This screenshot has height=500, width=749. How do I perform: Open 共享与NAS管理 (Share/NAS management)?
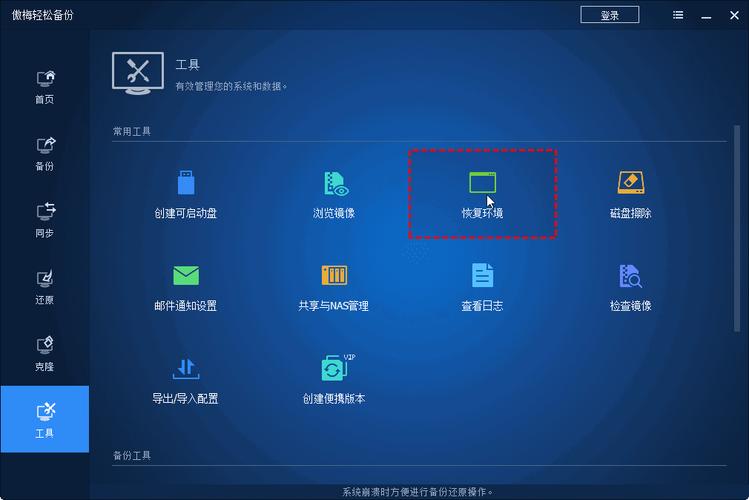pyautogui.click(x=333, y=287)
